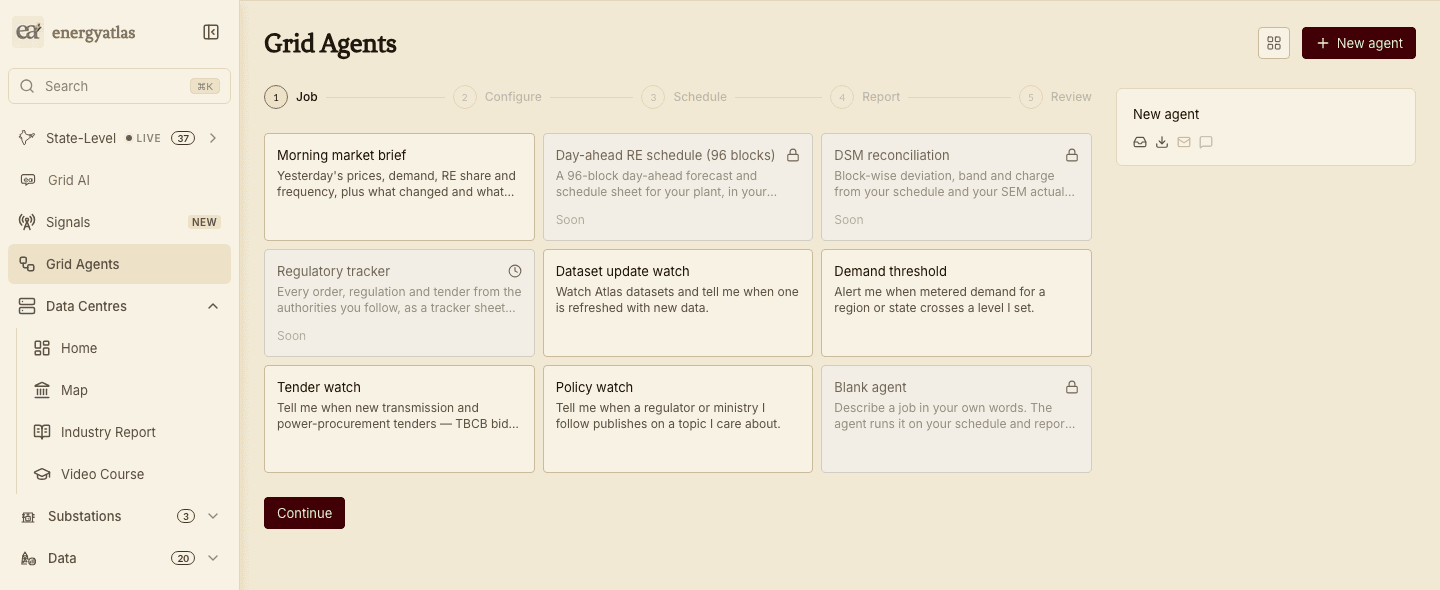Click the 3 count badge on Substations

pyautogui.click(x=186, y=516)
